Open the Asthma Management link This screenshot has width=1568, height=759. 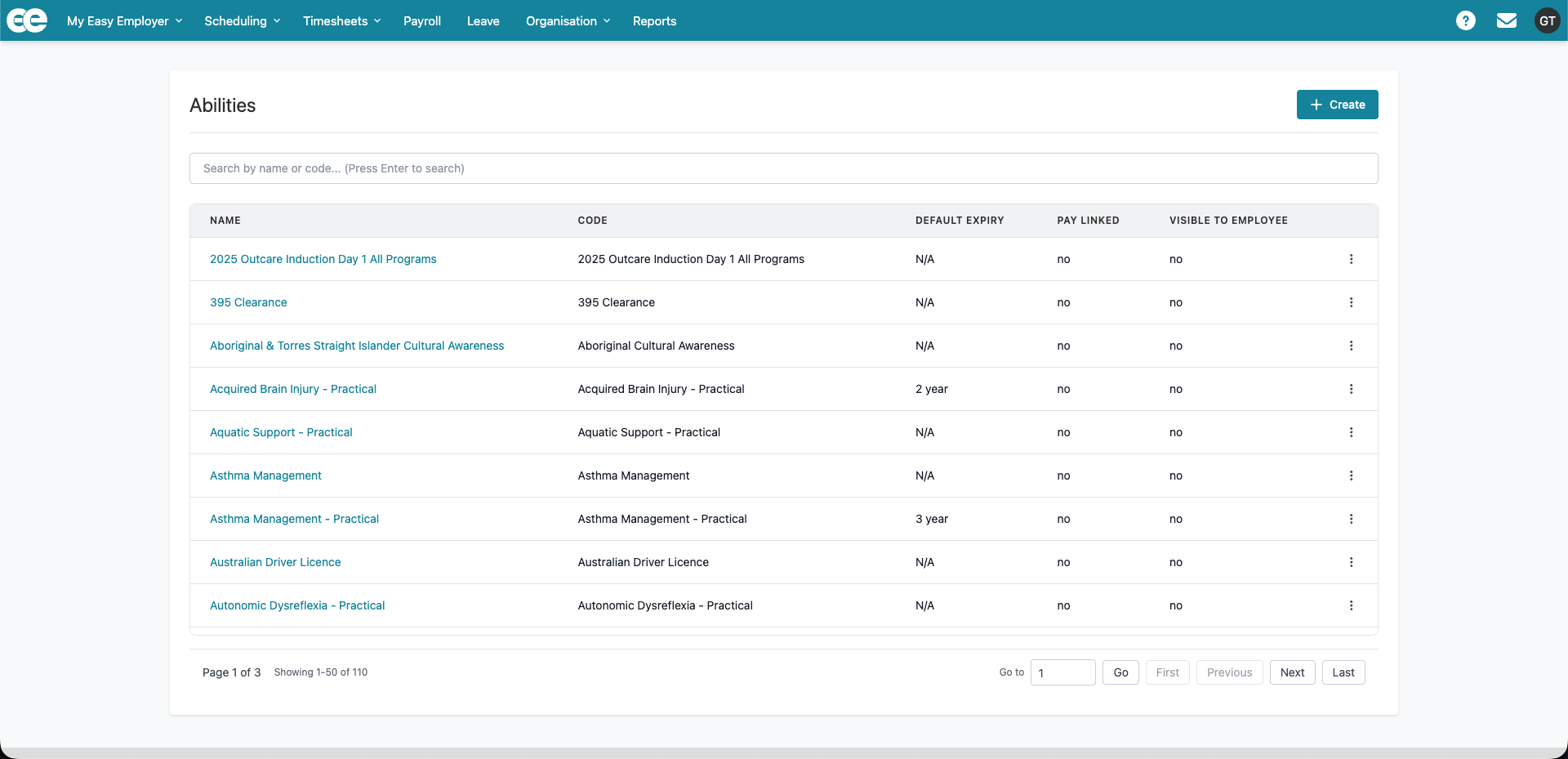click(265, 475)
